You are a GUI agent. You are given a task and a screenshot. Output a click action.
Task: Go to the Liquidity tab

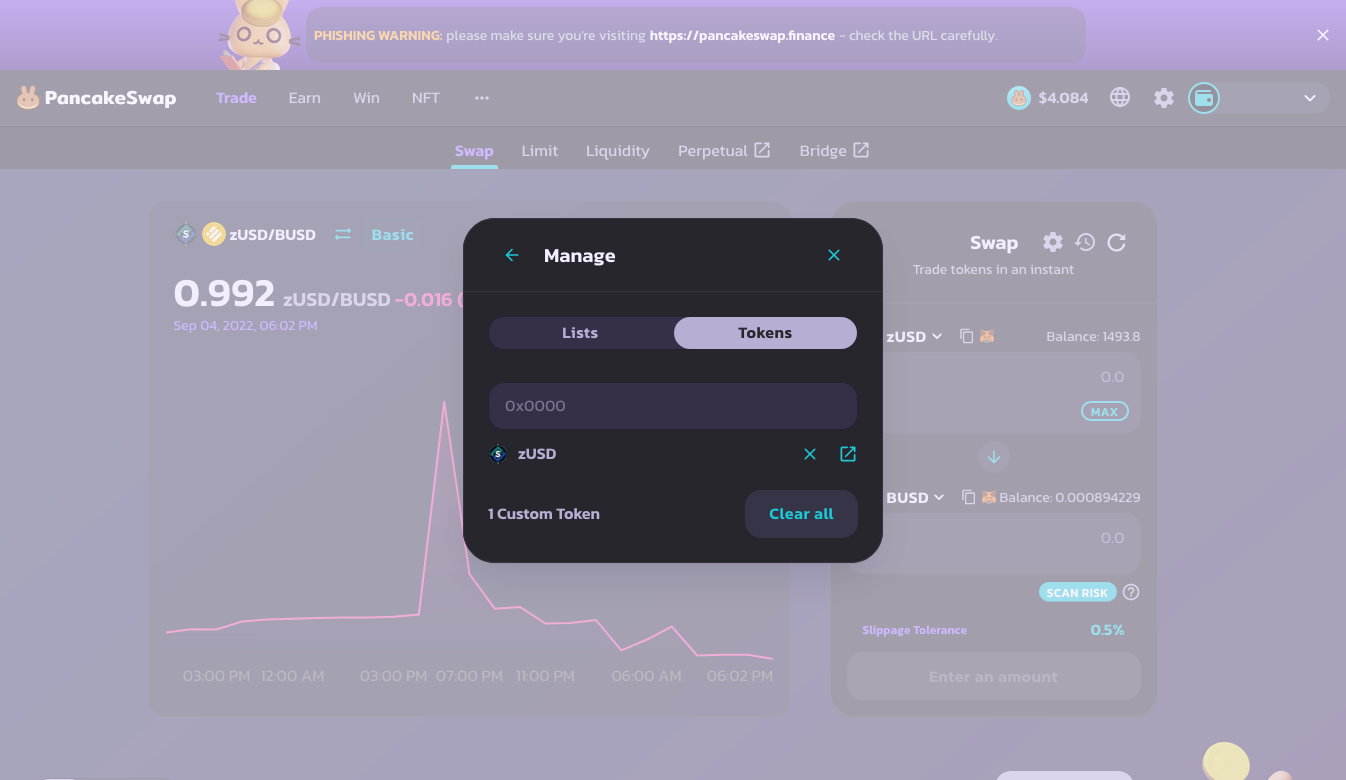617,151
